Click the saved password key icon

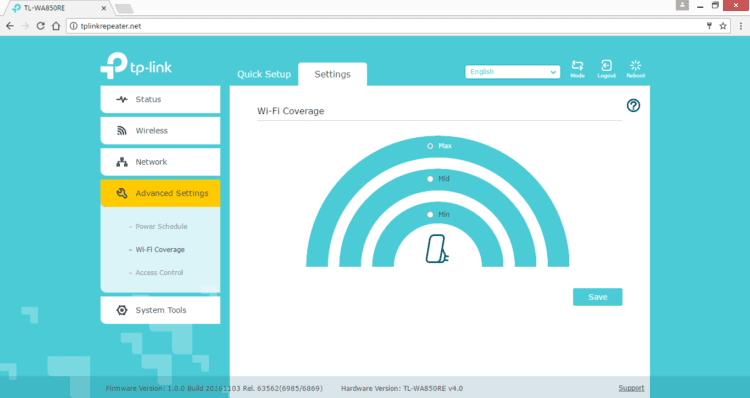[x=709, y=26]
